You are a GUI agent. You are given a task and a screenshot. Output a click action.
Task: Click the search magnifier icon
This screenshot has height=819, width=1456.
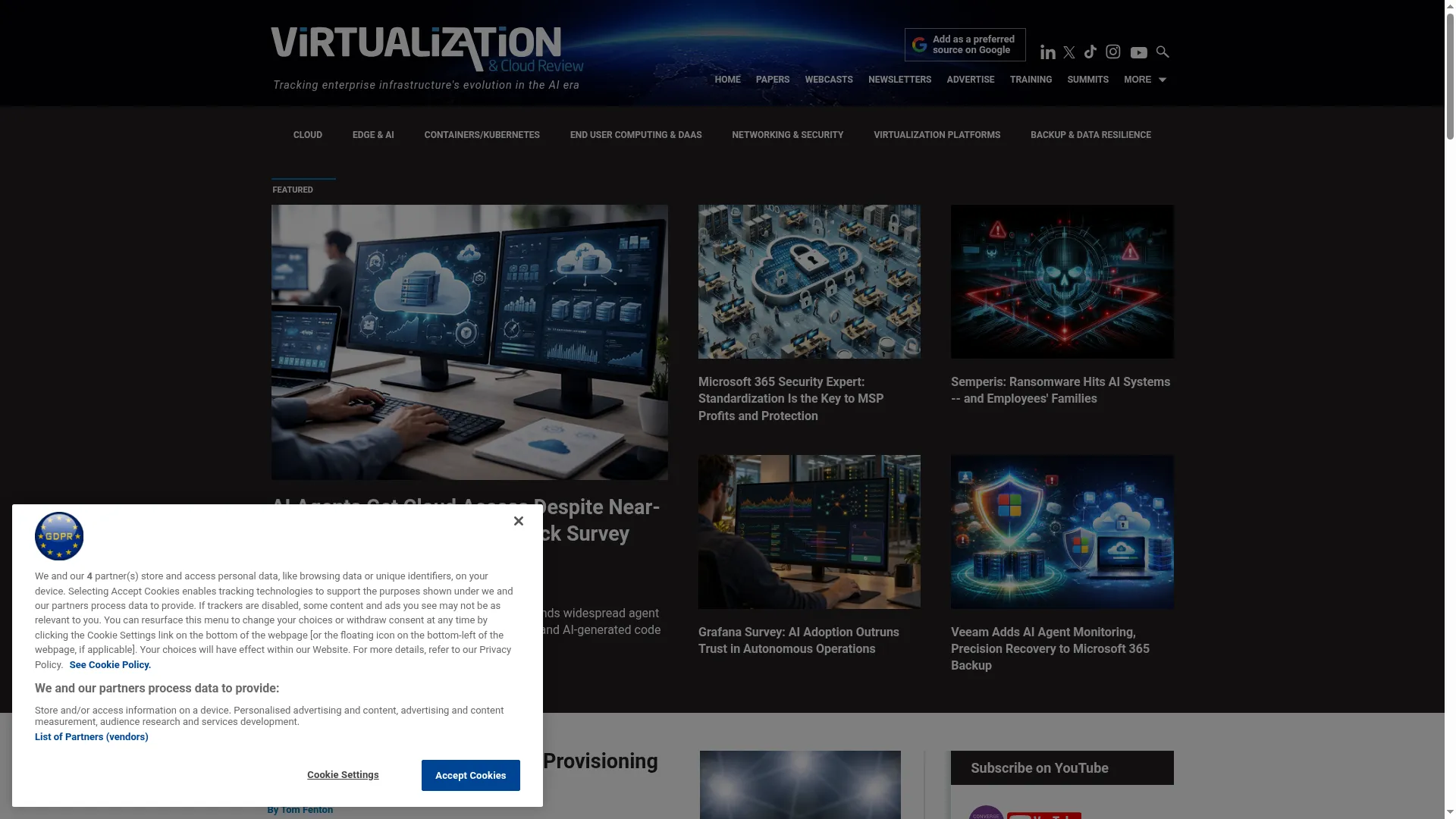coord(1163,52)
